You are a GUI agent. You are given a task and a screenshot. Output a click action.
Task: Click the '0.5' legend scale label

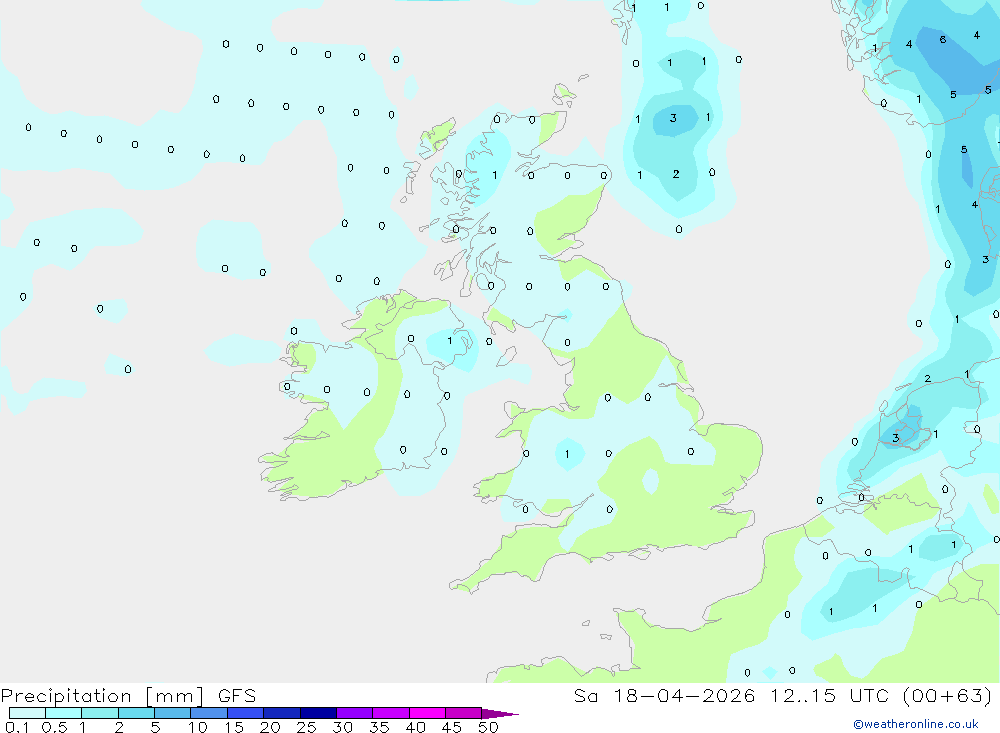coord(54,727)
